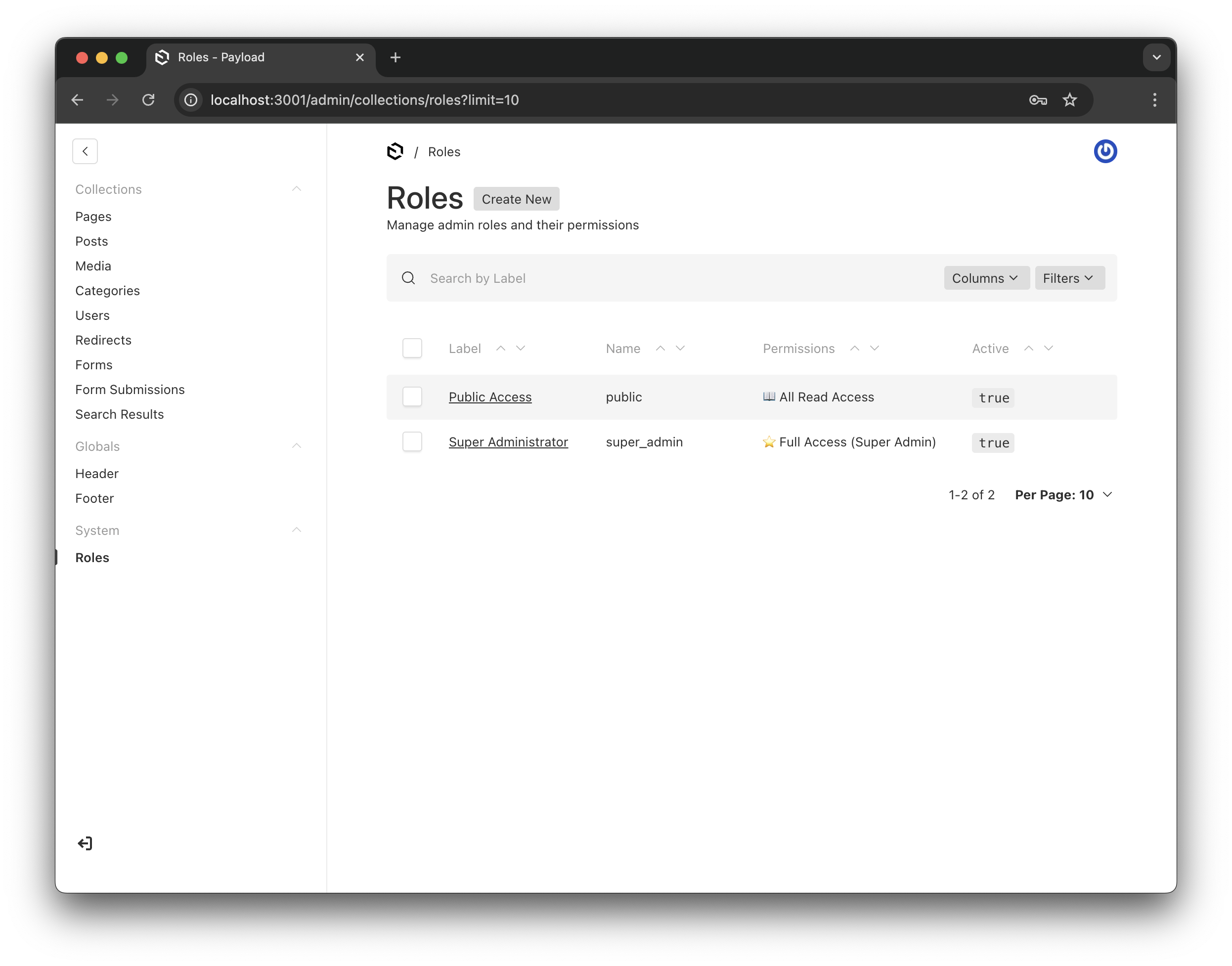Select the Public Access row checkbox
The height and width of the screenshot is (966, 1232).
click(x=412, y=397)
